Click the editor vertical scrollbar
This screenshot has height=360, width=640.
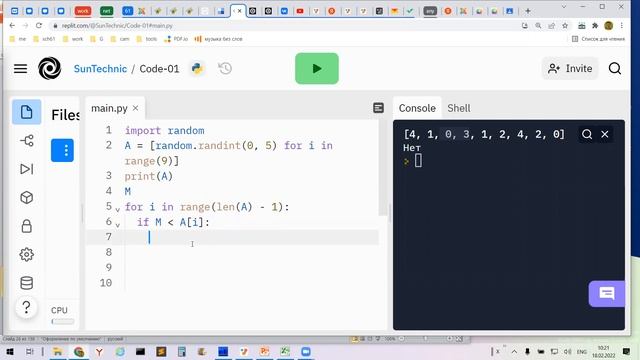click(383, 167)
